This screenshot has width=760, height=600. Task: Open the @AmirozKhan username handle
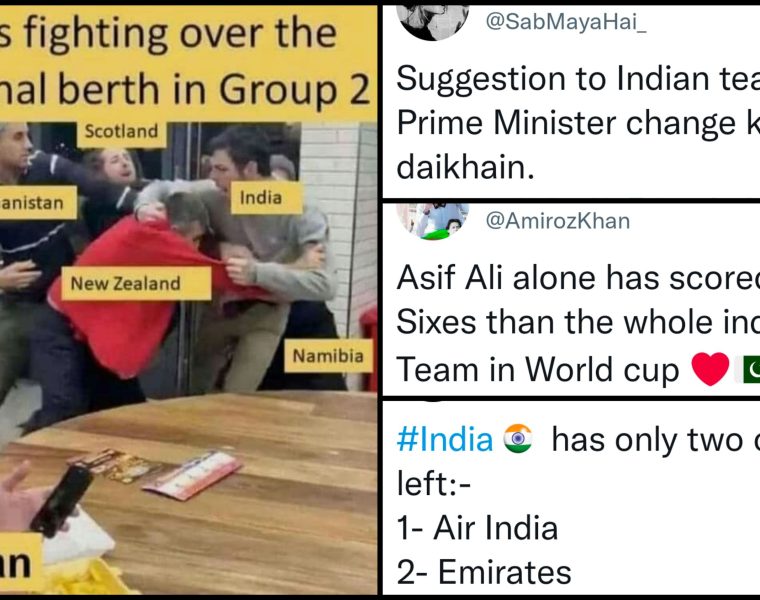(558, 221)
